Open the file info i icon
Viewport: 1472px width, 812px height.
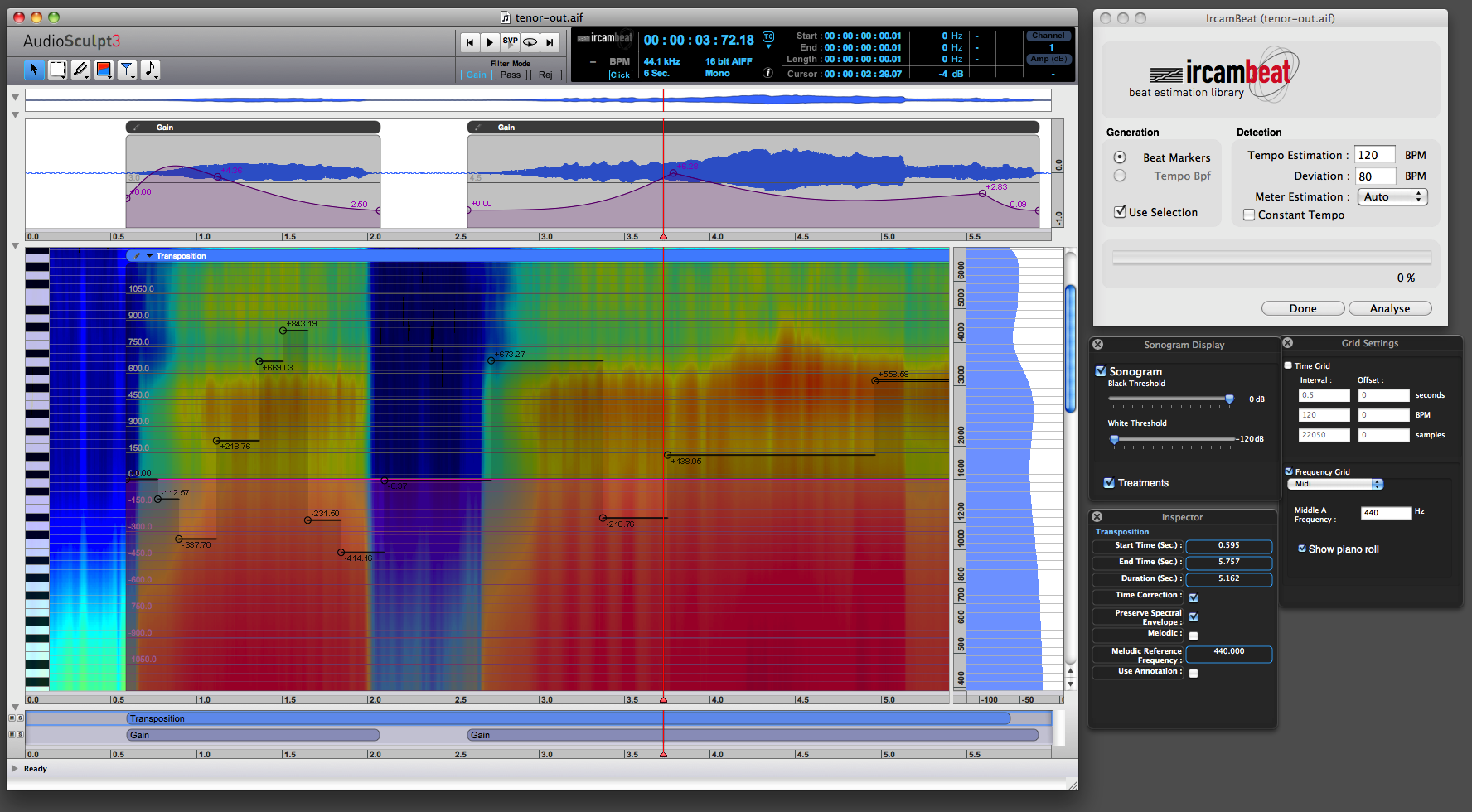pos(767,73)
